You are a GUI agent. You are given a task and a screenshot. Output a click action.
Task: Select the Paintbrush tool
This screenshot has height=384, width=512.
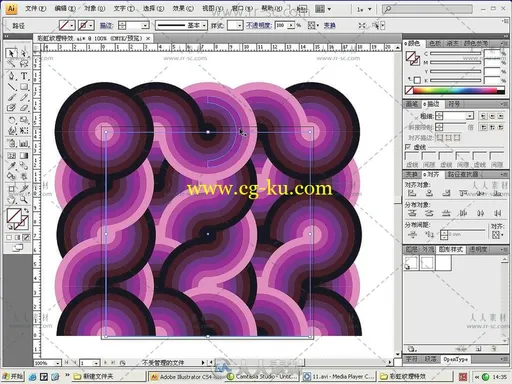click(11, 97)
